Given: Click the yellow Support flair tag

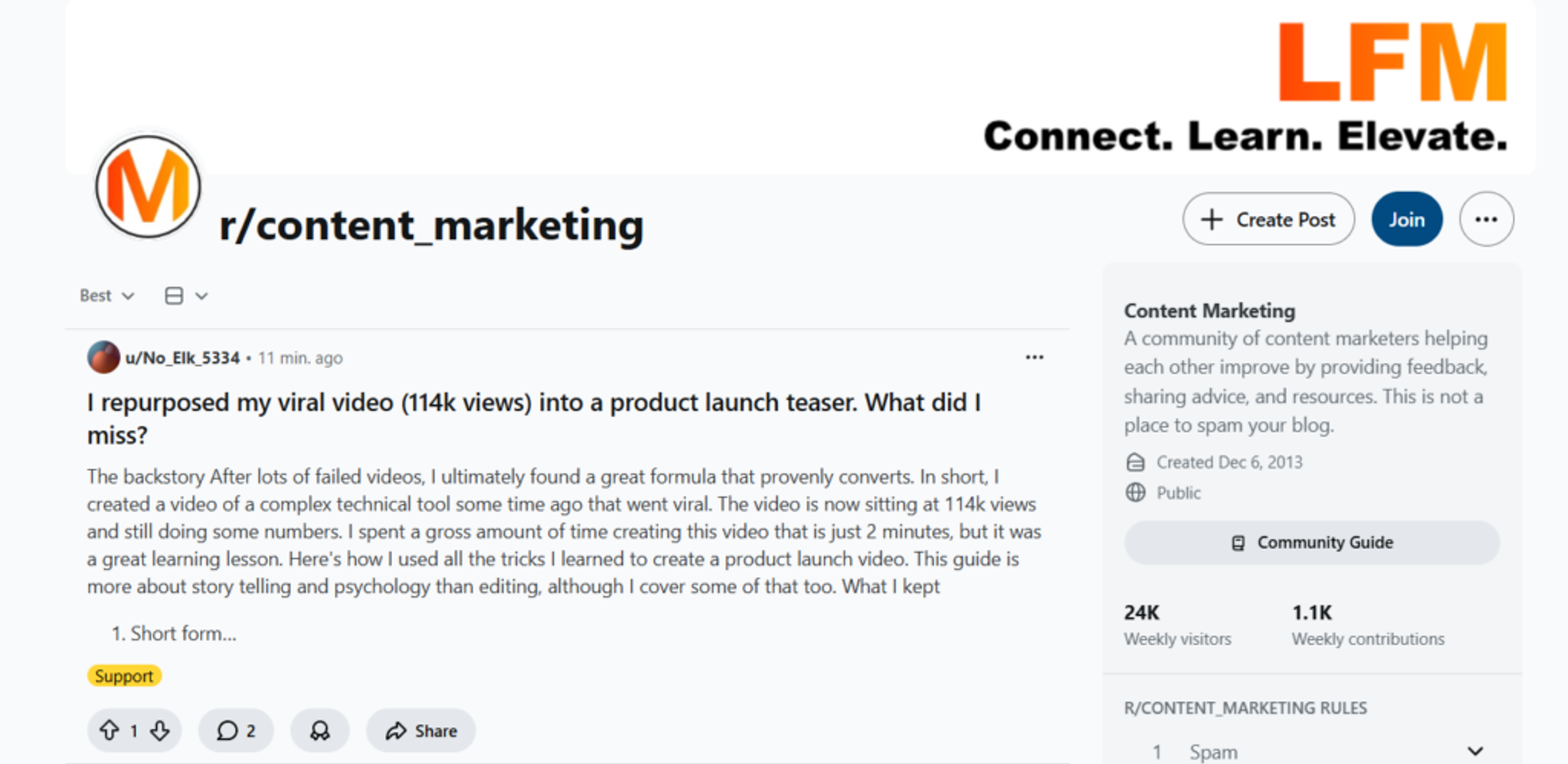Looking at the screenshot, I should click(x=124, y=676).
